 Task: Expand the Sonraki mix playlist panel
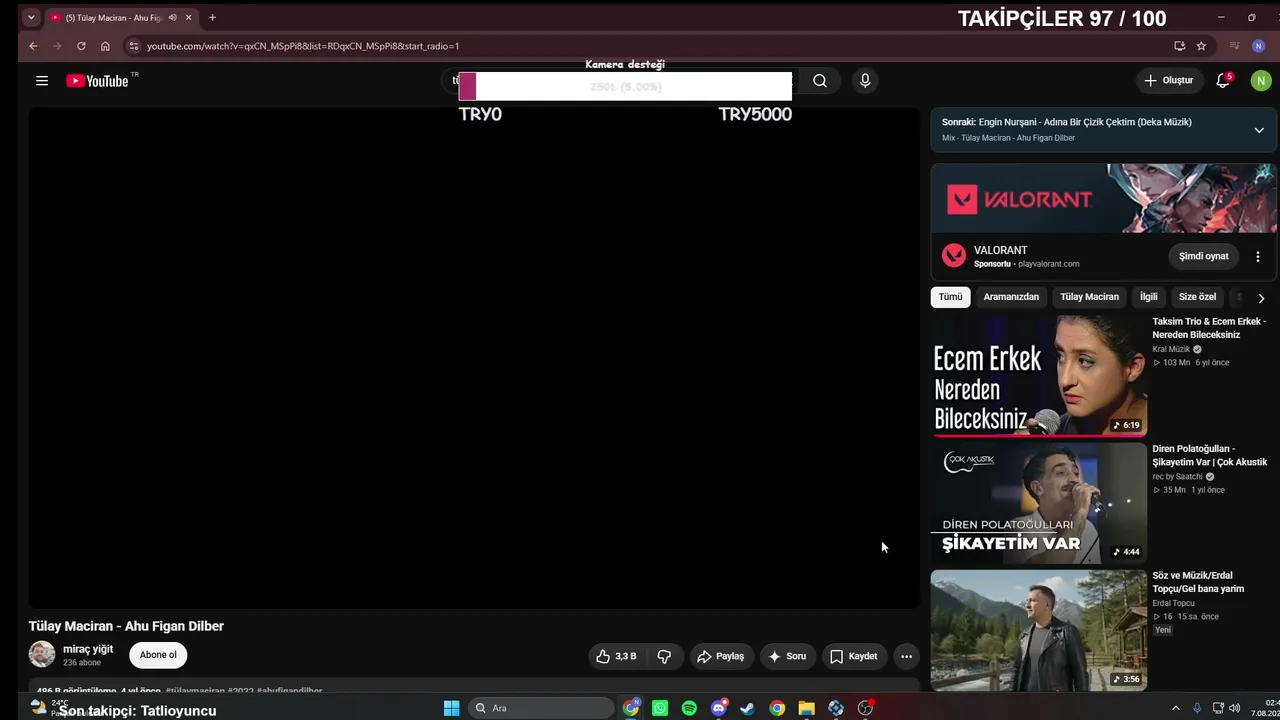(1259, 130)
